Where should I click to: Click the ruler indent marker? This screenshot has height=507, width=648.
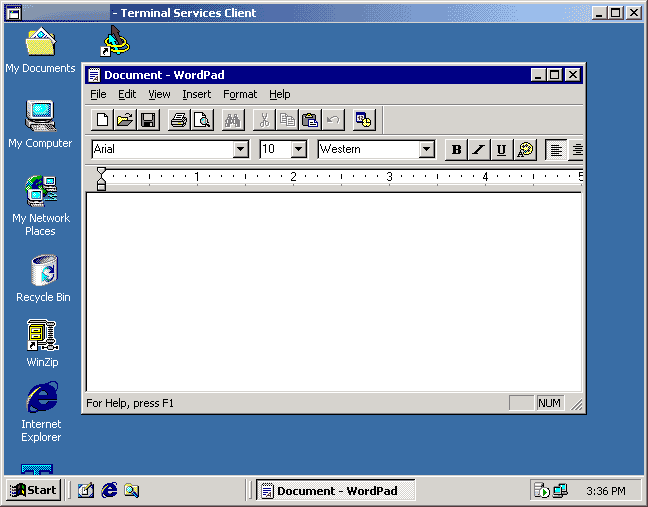point(101,179)
